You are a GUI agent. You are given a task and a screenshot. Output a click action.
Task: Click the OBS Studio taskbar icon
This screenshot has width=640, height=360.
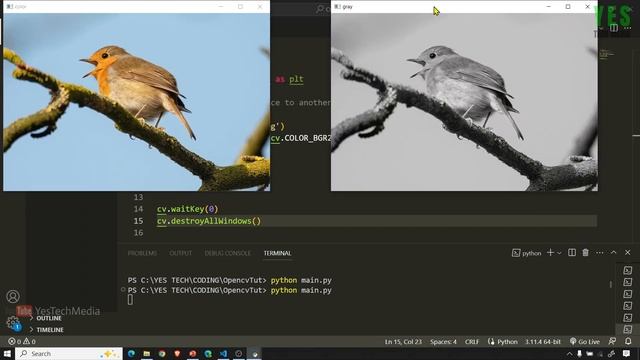click(x=239, y=354)
